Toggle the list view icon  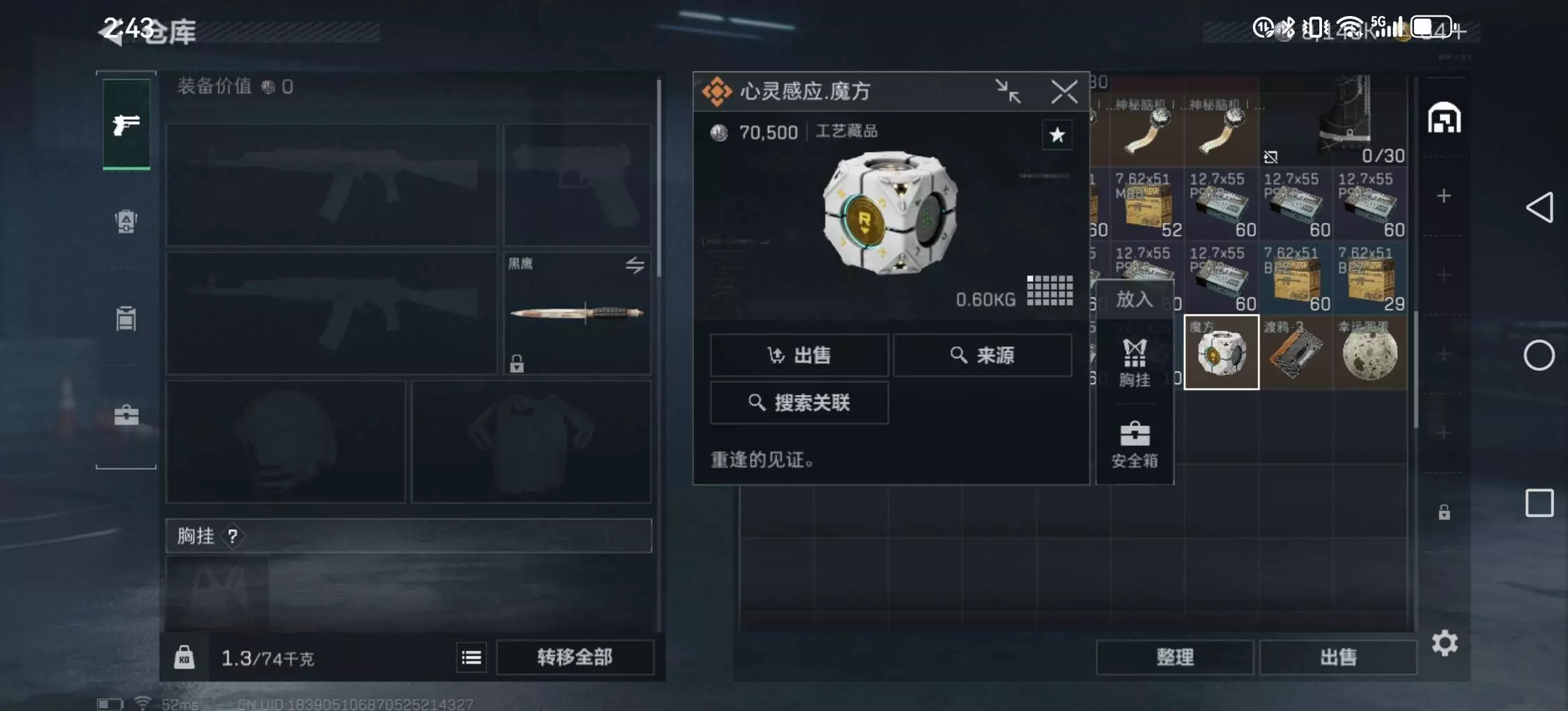coord(471,657)
